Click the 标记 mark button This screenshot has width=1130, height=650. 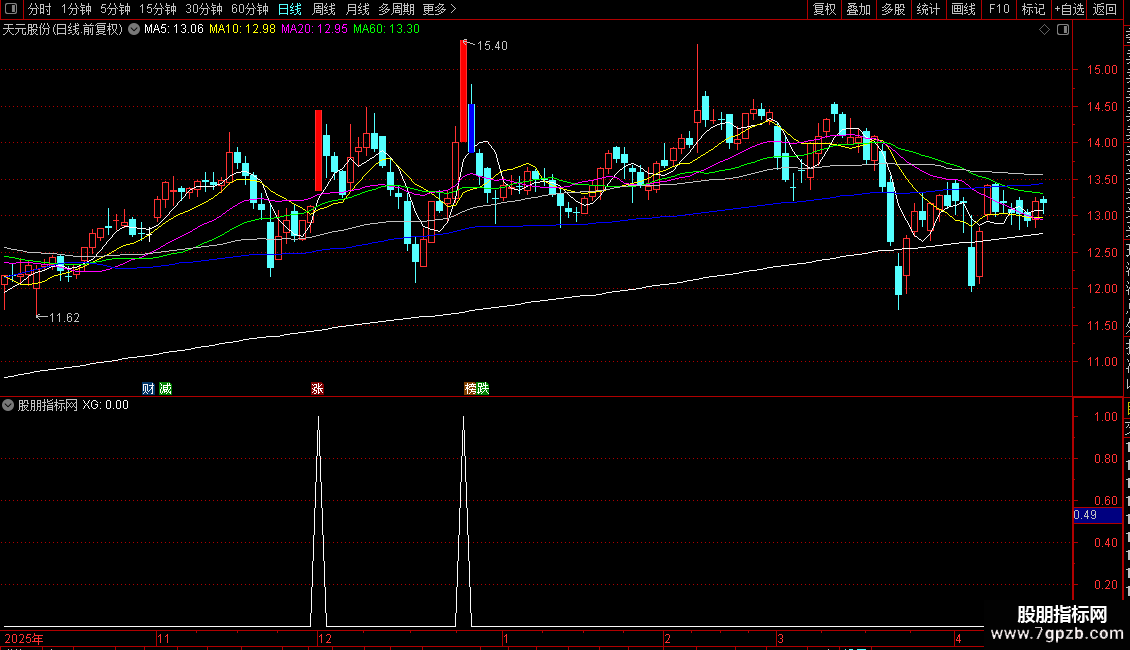click(x=1033, y=9)
